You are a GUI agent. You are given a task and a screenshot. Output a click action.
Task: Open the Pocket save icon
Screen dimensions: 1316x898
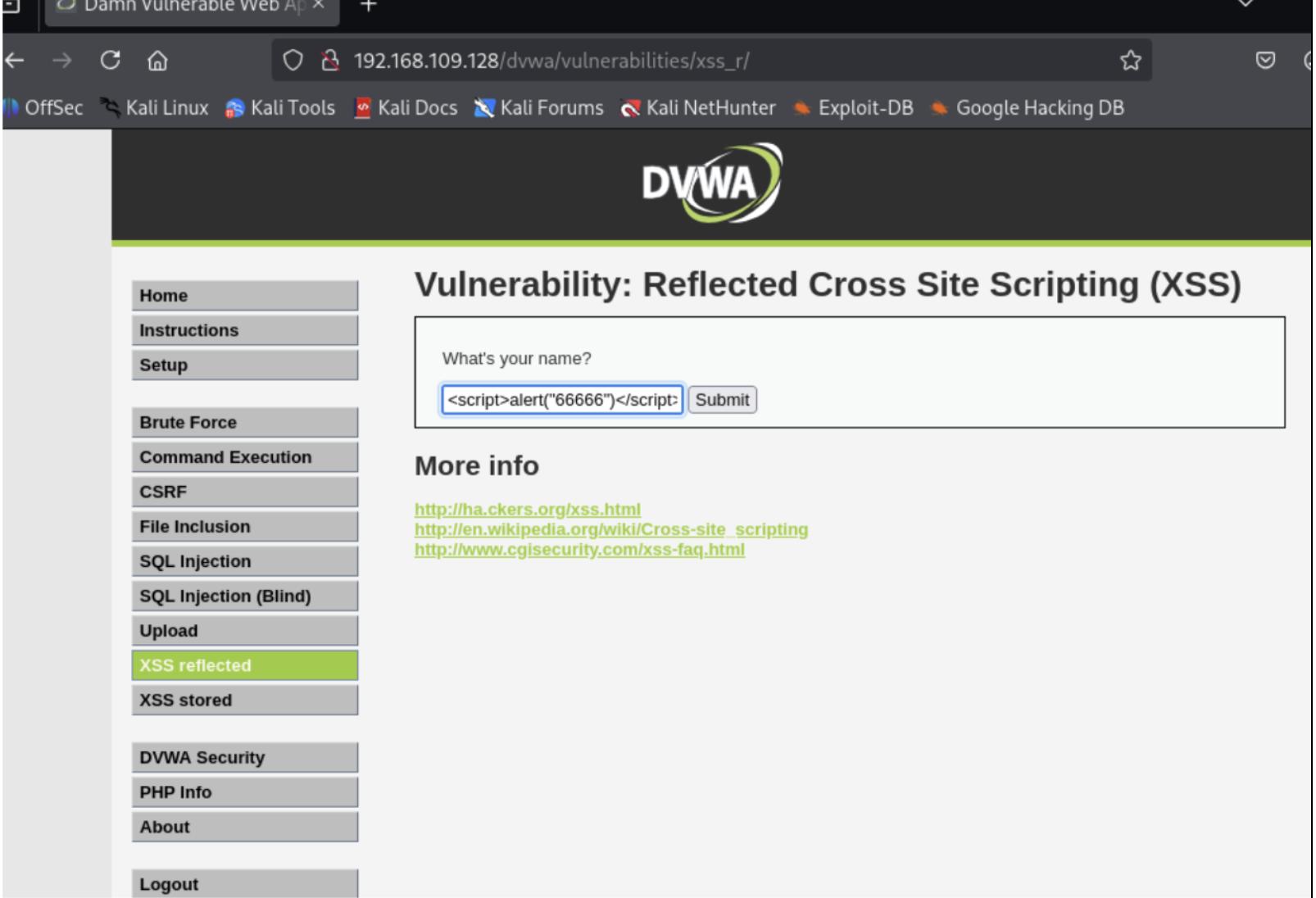pos(1265,60)
